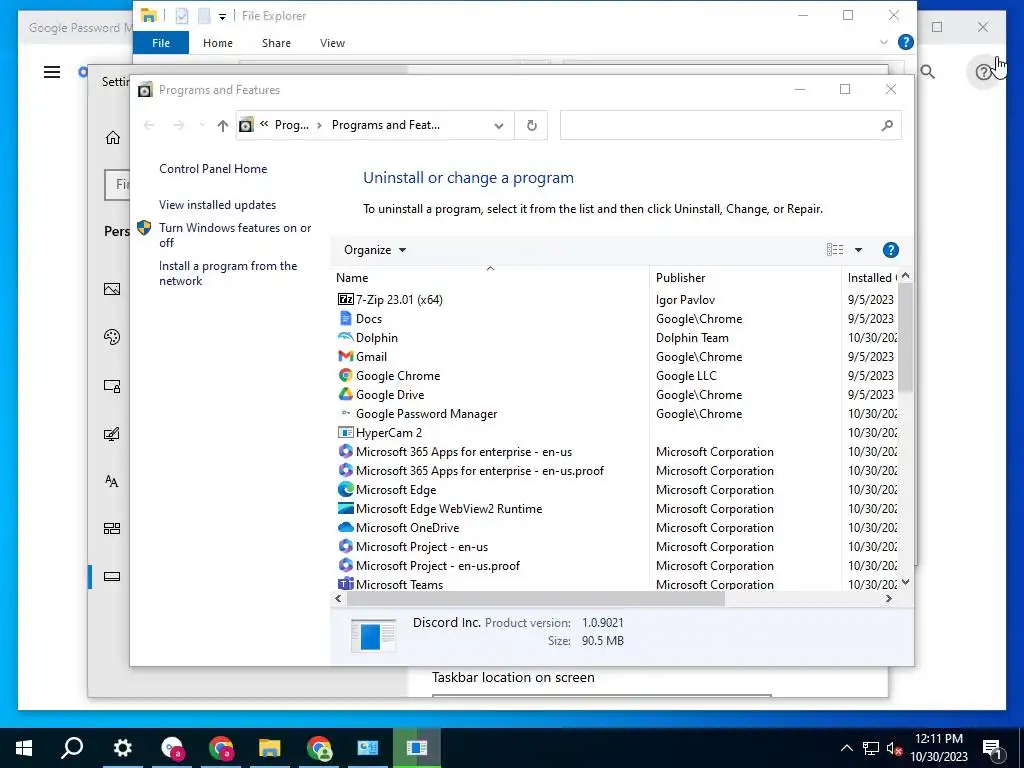Open the Windows Start menu

coord(24,748)
